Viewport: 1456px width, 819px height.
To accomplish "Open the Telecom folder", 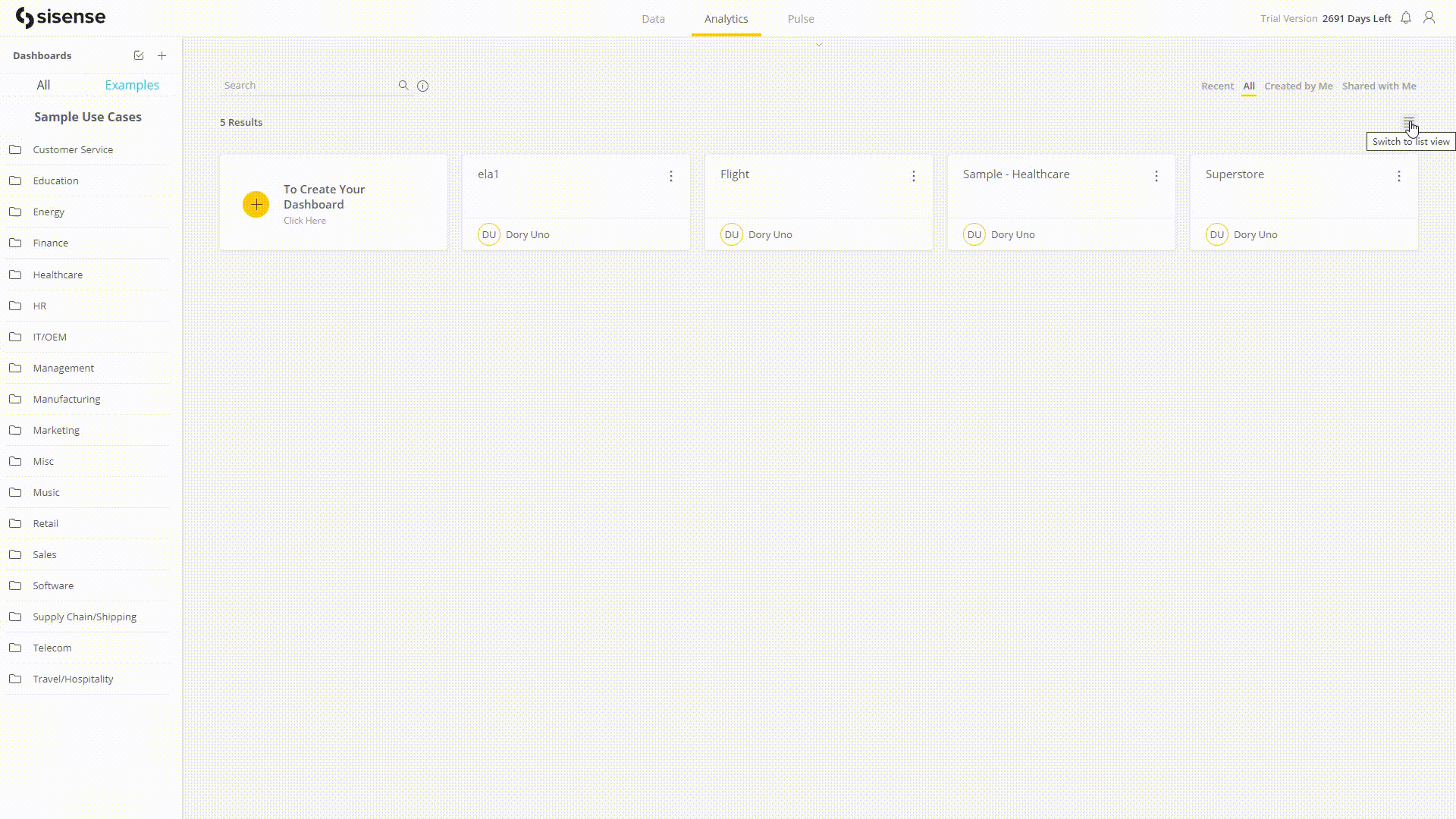I will (89, 648).
